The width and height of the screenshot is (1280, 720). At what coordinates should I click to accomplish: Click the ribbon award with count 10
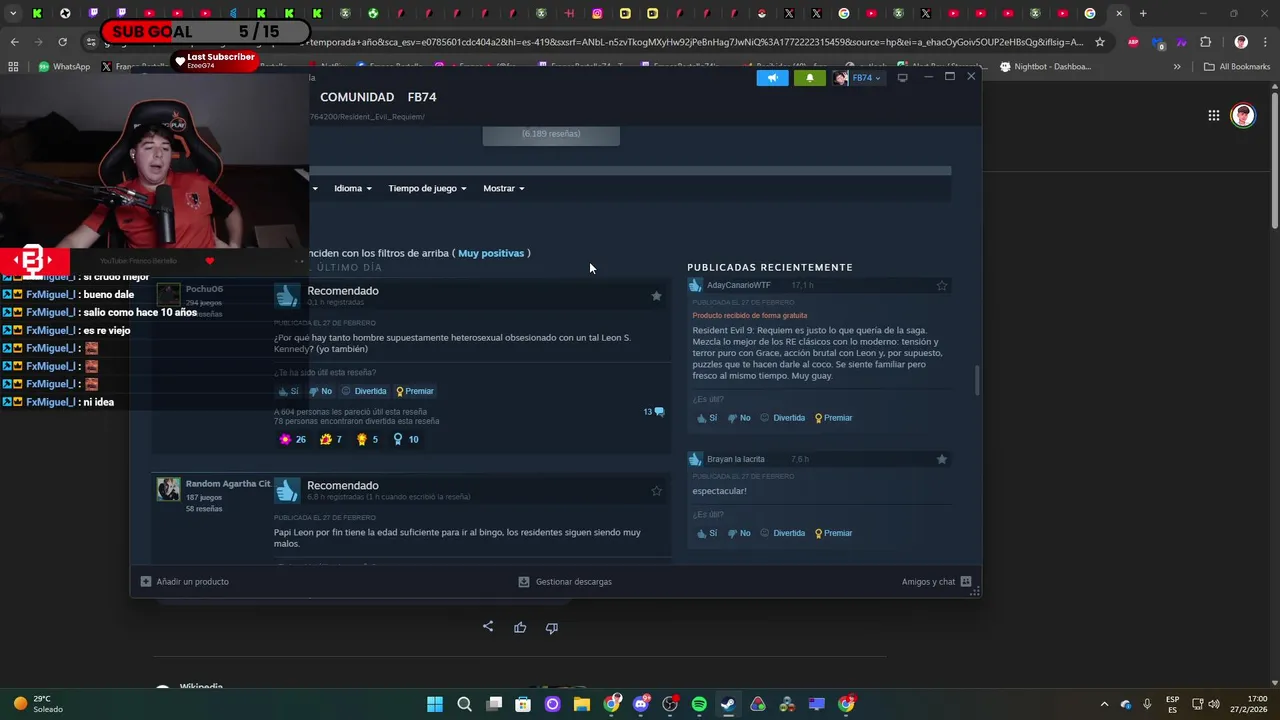pyautogui.click(x=405, y=439)
